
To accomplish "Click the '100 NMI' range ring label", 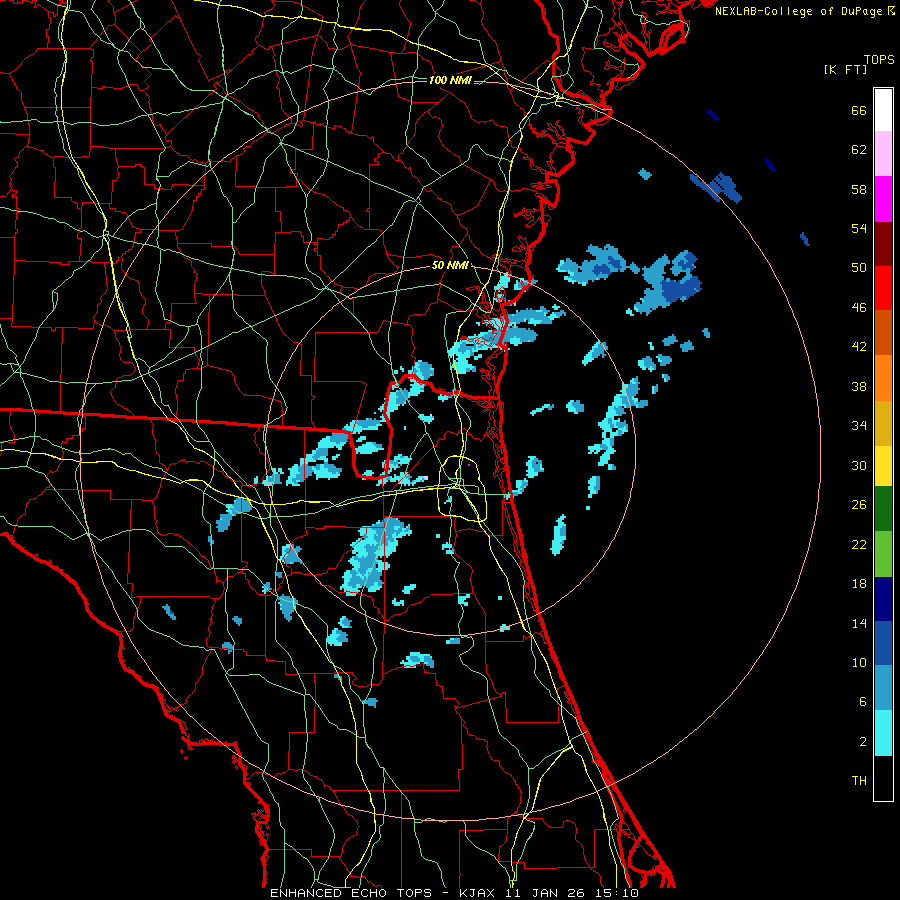I will pyautogui.click(x=450, y=80).
